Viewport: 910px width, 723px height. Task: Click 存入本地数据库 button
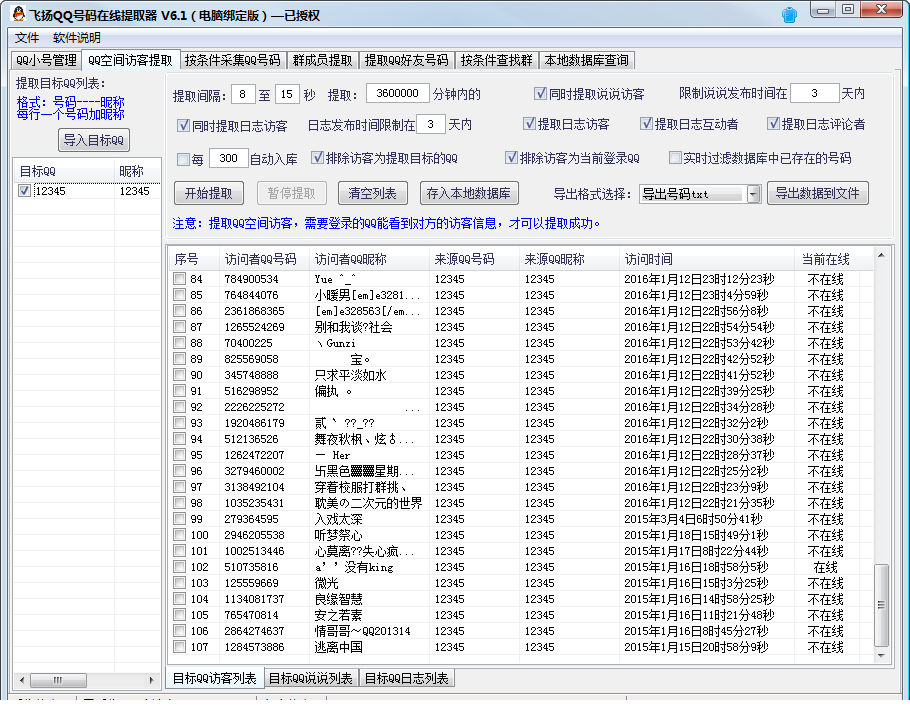[469, 193]
